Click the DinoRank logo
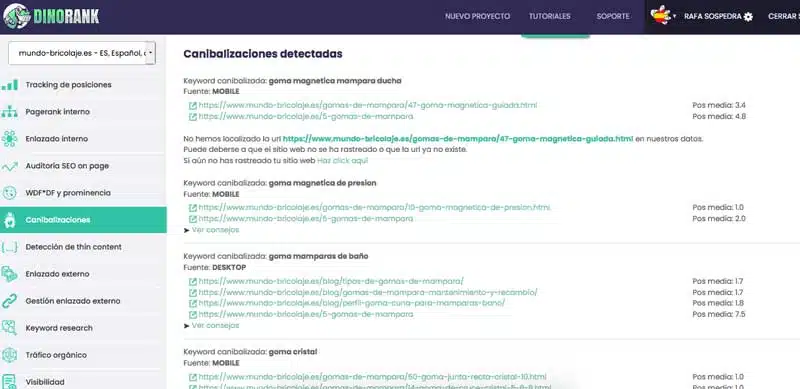Image resolution: width=800 pixels, height=389 pixels. 51,16
